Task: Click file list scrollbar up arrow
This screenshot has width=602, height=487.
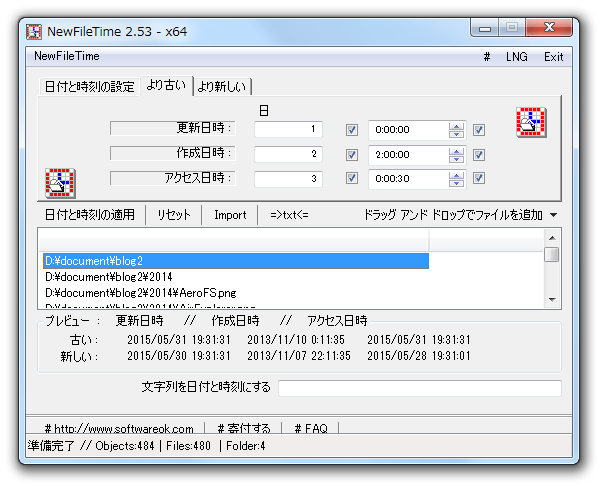Action: (552, 238)
